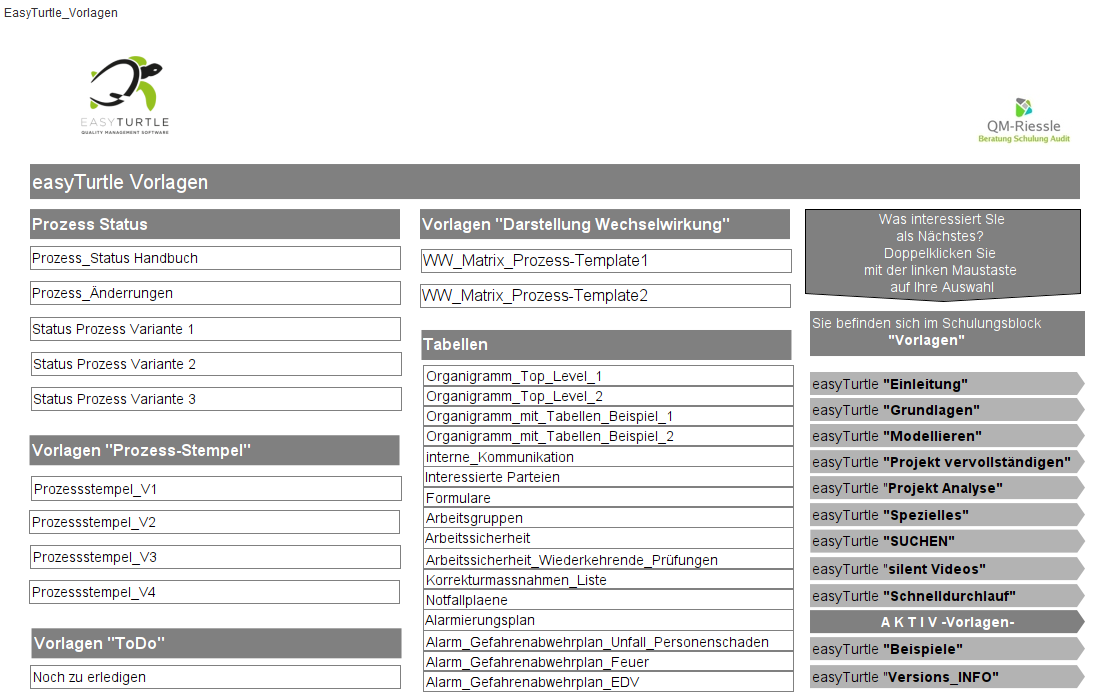Go to easyTurtle "Grundlagen" block
The height and width of the screenshot is (700, 1105).
click(x=946, y=410)
